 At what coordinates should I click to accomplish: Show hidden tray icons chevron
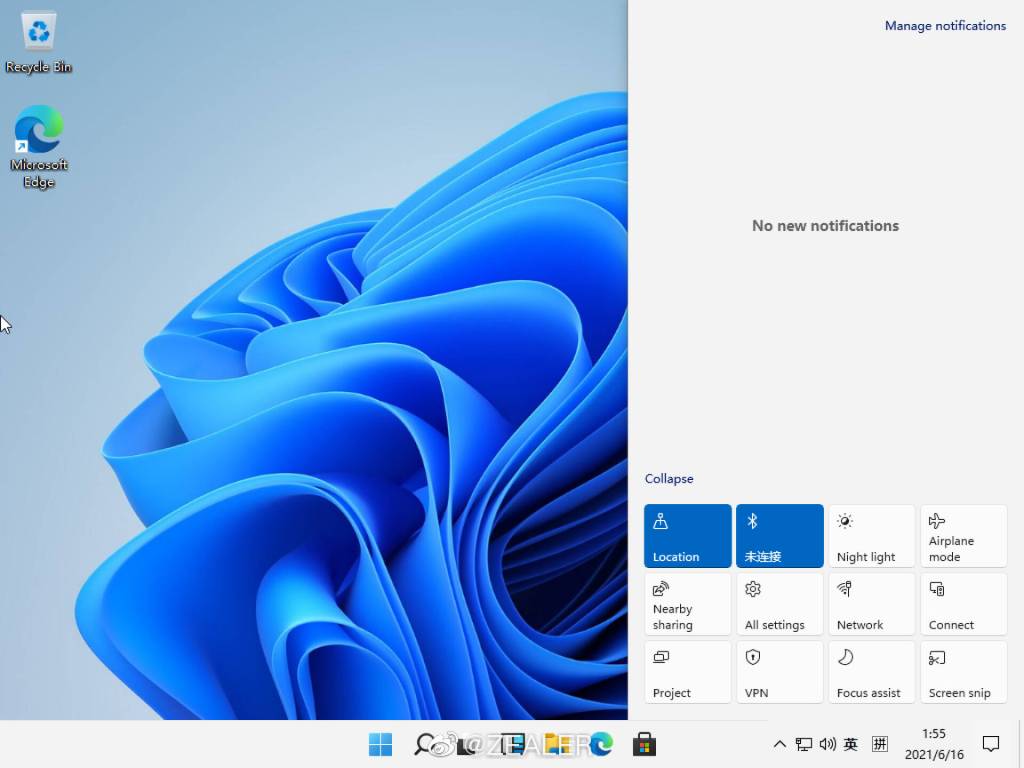point(780,744)
